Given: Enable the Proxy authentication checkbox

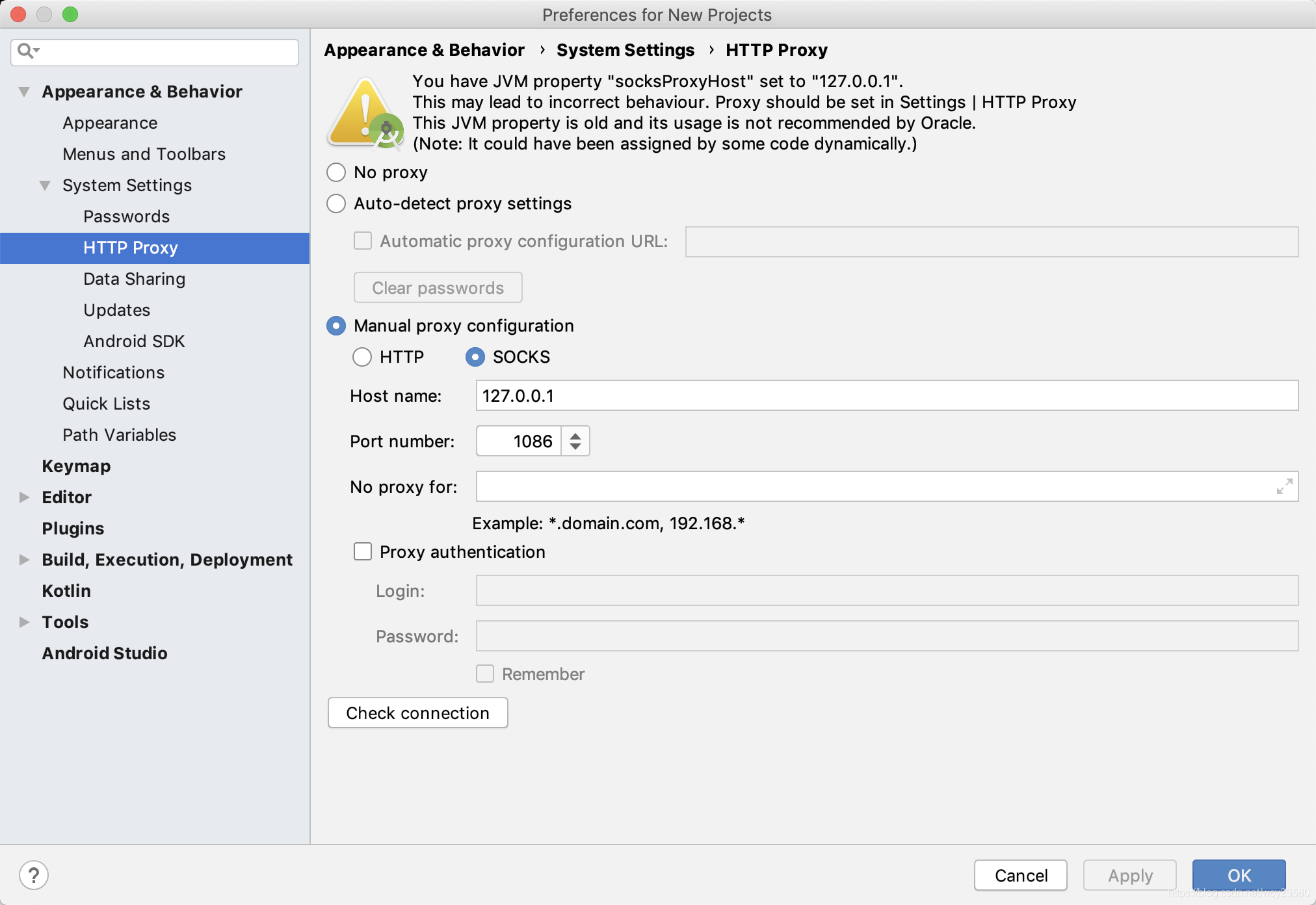Looking at the screenshot, I should pyautogui.click(x=363, y=552).
